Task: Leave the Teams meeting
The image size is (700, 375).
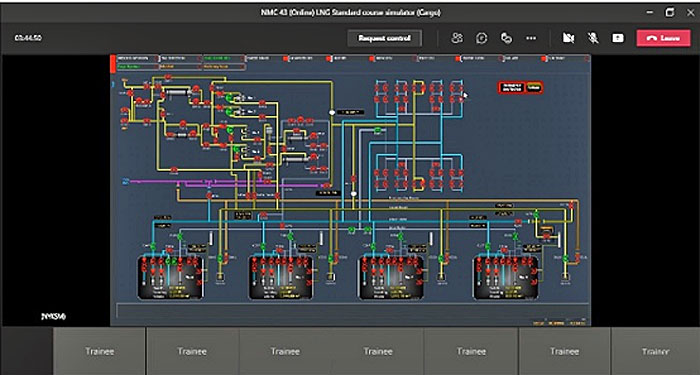Action: [x=663, y=38]
